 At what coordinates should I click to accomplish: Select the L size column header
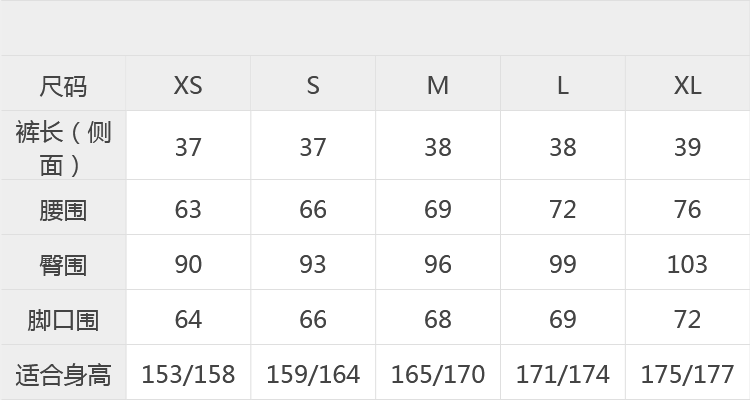coord(562,83)
